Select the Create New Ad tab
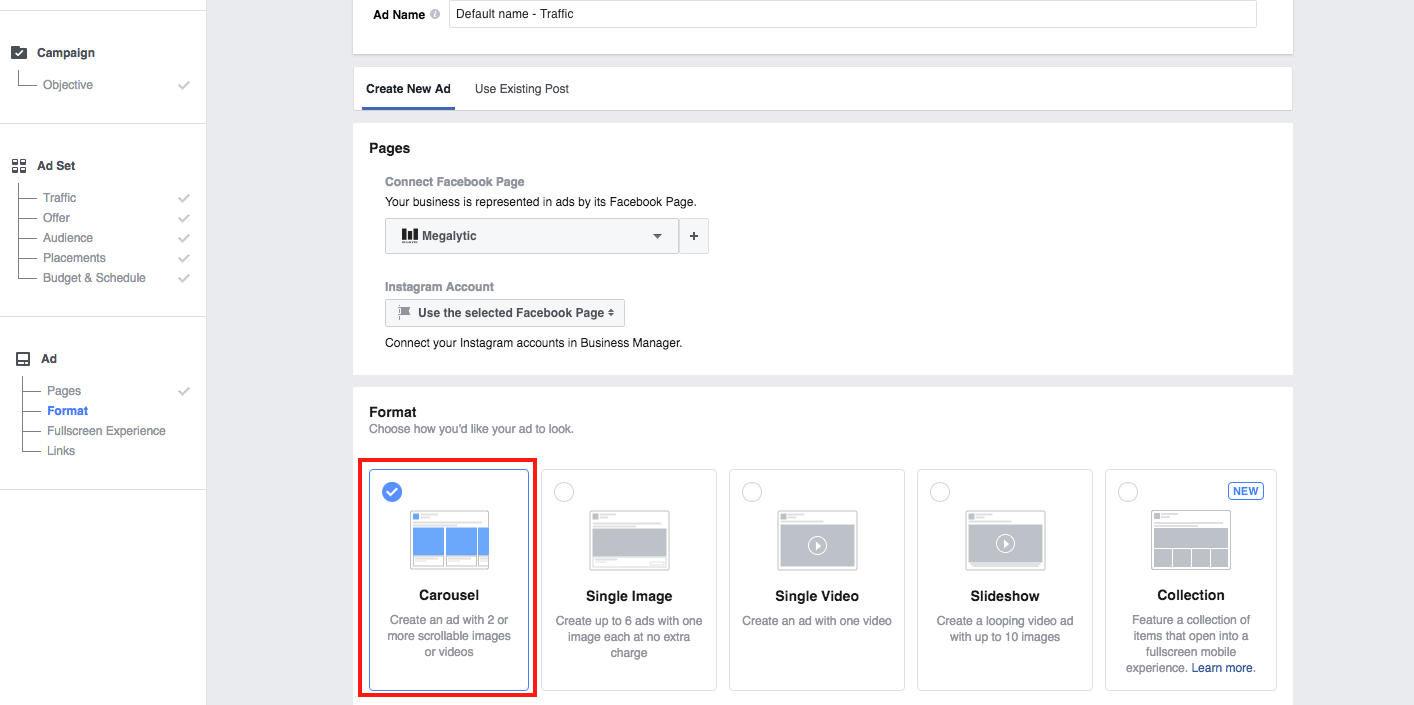Screen dimensions: 1414x705 point(408,89)
